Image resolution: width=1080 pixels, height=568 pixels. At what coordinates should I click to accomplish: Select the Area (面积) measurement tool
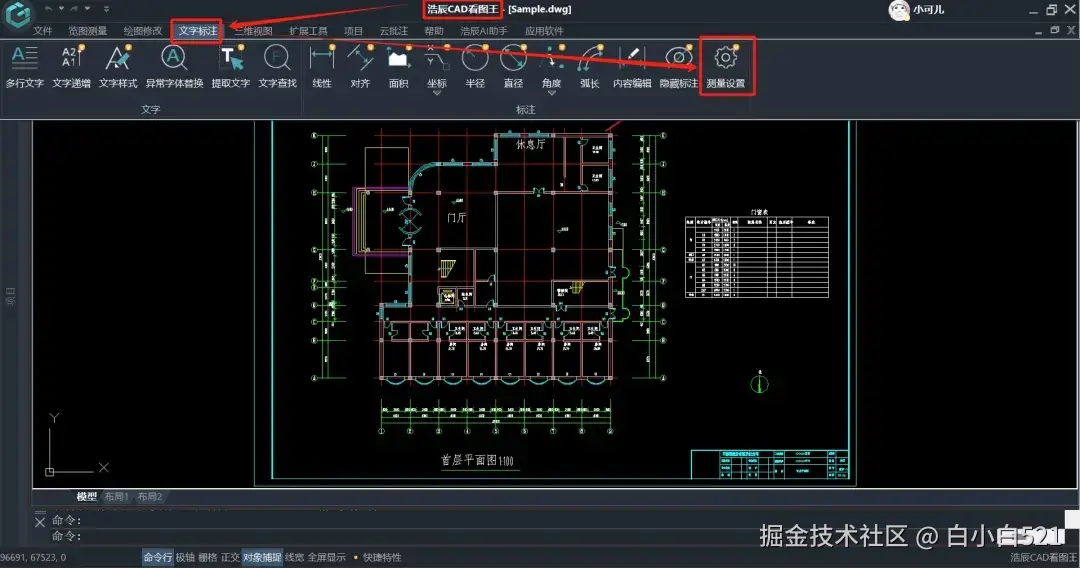coord(398,66)
